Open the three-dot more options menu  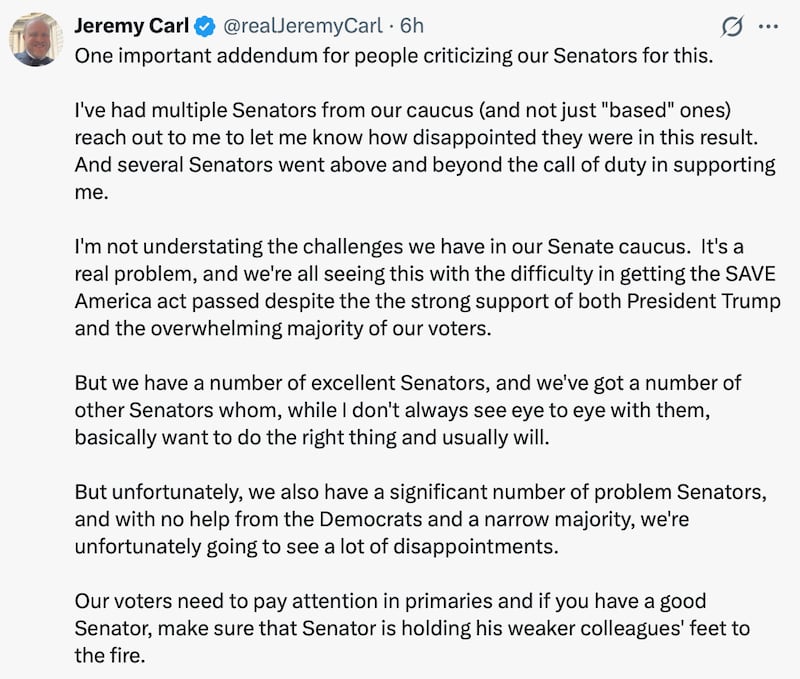click(x=768, y=26)
